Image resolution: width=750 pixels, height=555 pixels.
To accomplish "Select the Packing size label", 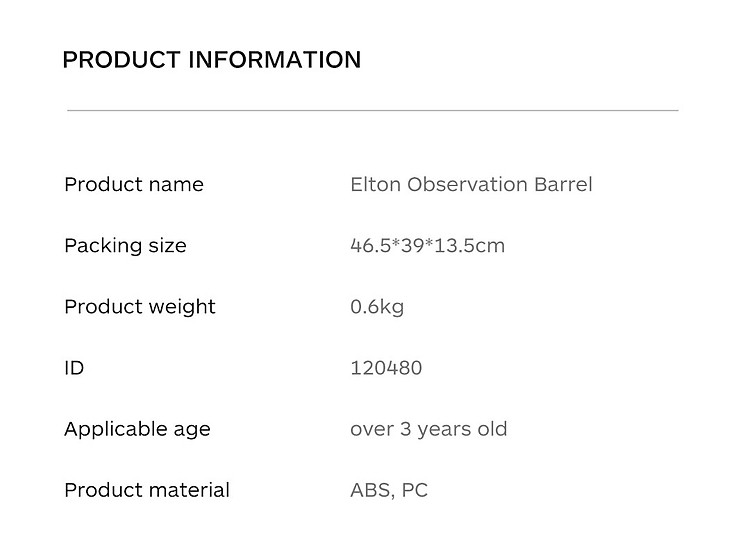I will coord(125,245).
